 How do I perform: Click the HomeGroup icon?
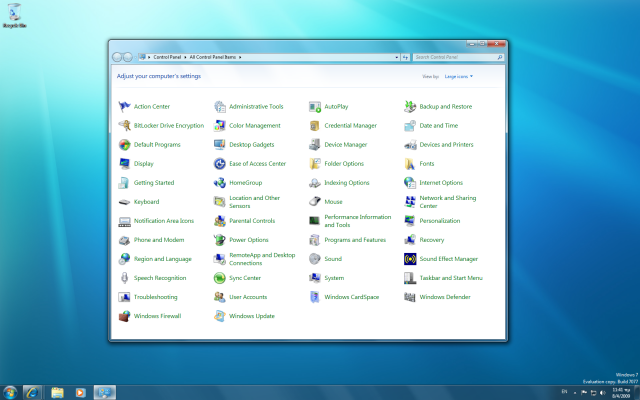pyautogui.click(x=220, y=182)
